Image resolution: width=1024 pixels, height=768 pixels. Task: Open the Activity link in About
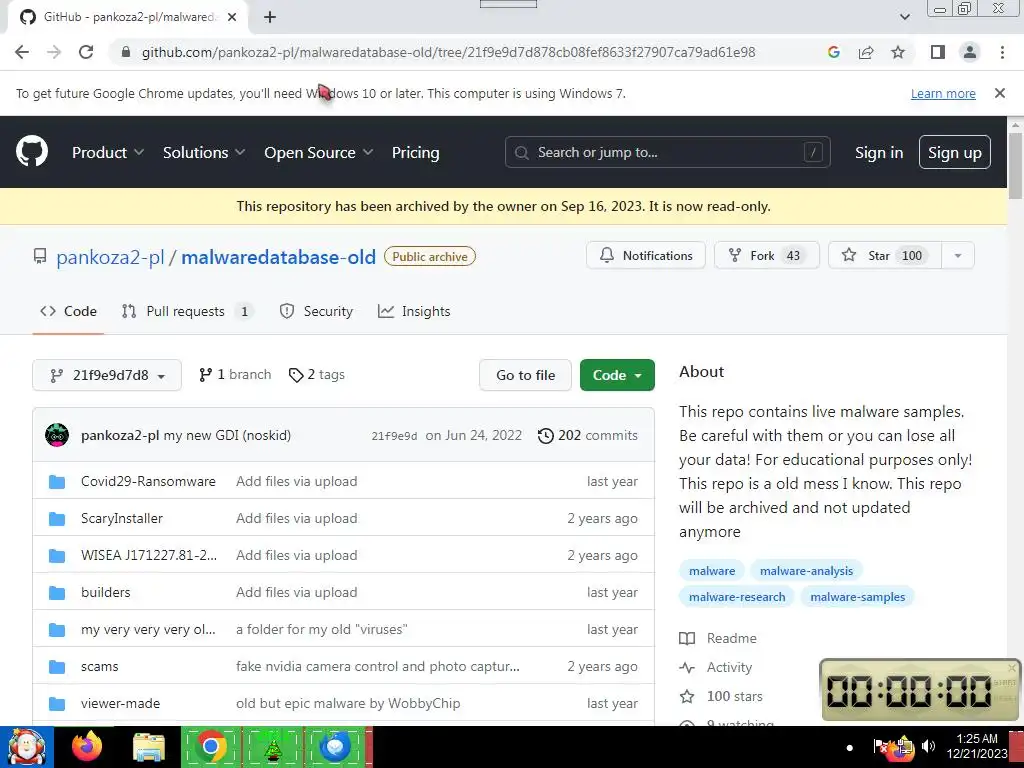[716, 667]
